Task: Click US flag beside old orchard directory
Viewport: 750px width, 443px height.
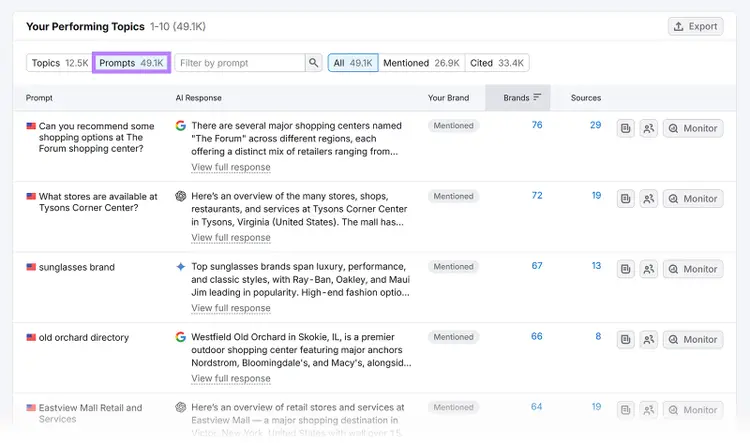Action: [31, 337]
